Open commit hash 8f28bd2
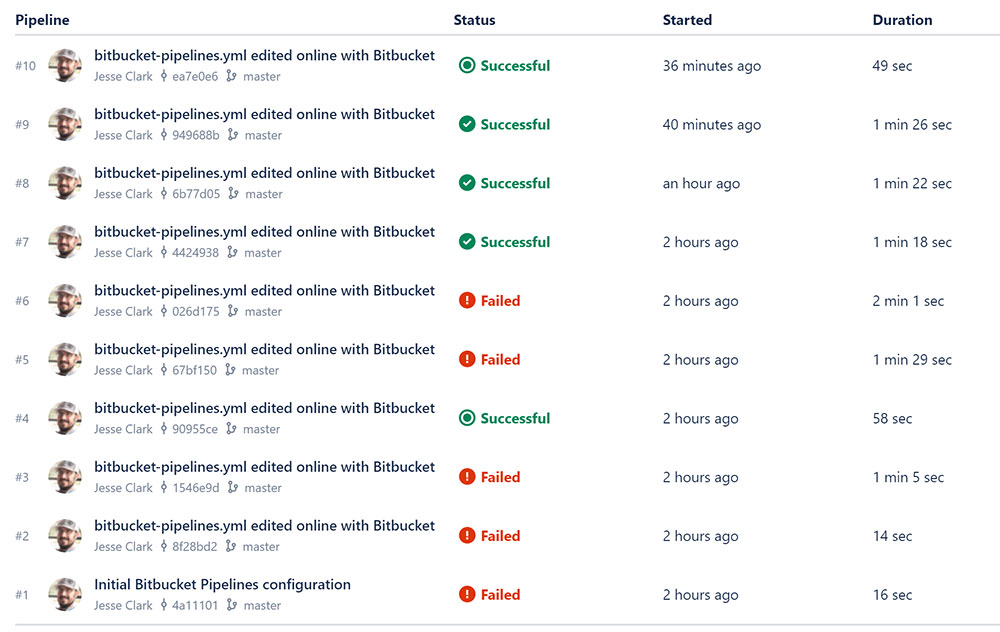Image resolution: width=1000 pixels, height=632 pixels. [x=196, y=547]
